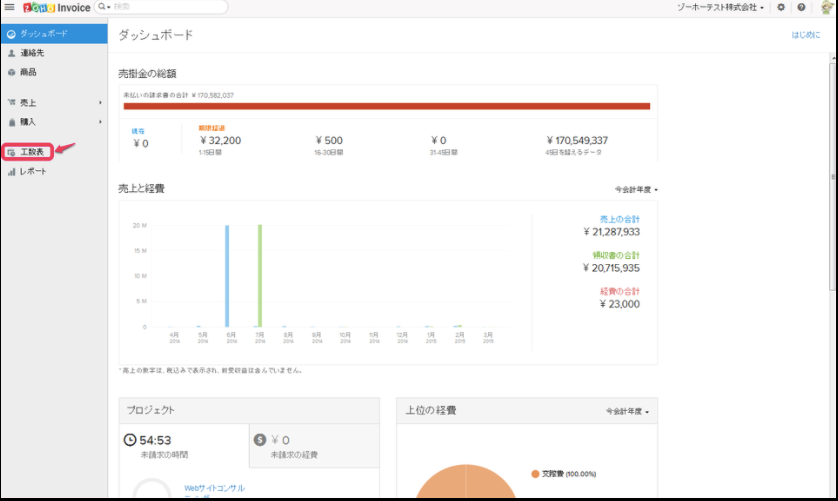838x501 pixels.
Task: Click the ¥20,715,935 receipts total
Action: [611, 268]
